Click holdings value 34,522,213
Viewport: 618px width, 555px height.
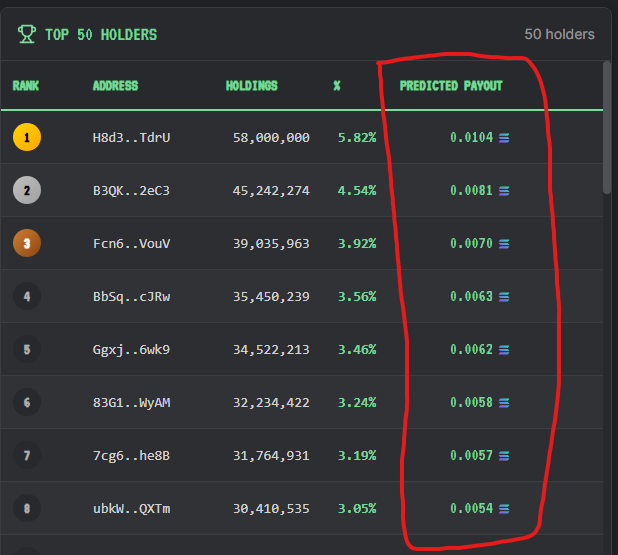coord(271,350)
